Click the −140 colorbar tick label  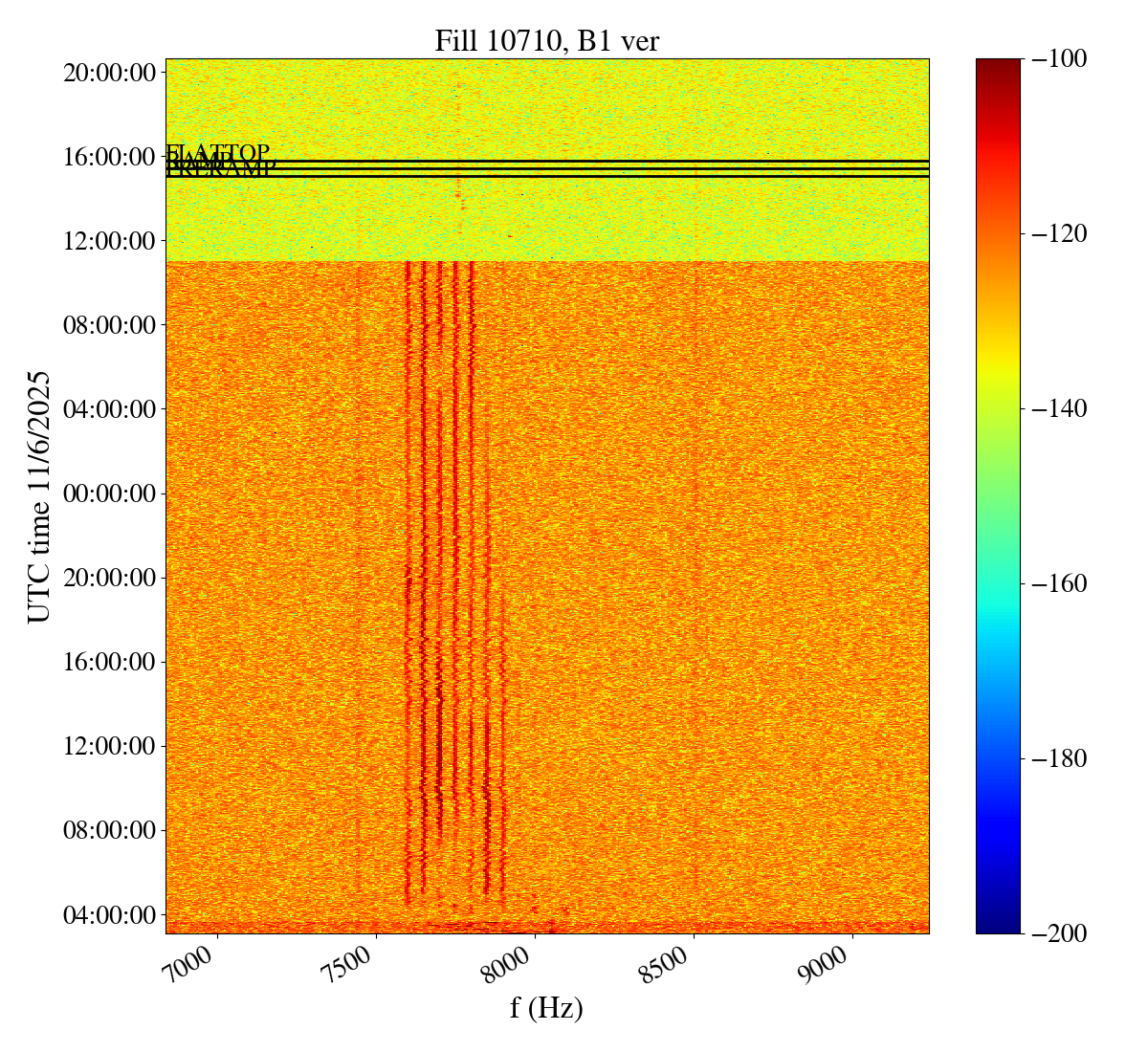(1059, 409)
